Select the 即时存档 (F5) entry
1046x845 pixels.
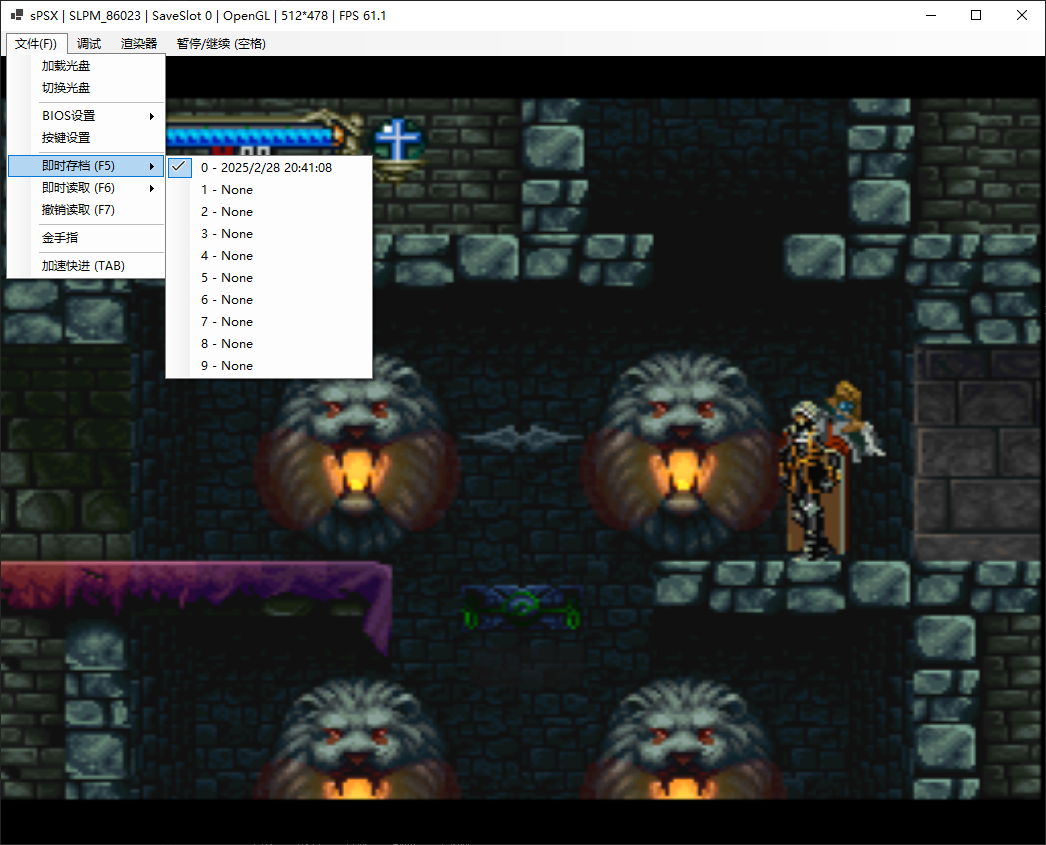[x=86, y=165]
